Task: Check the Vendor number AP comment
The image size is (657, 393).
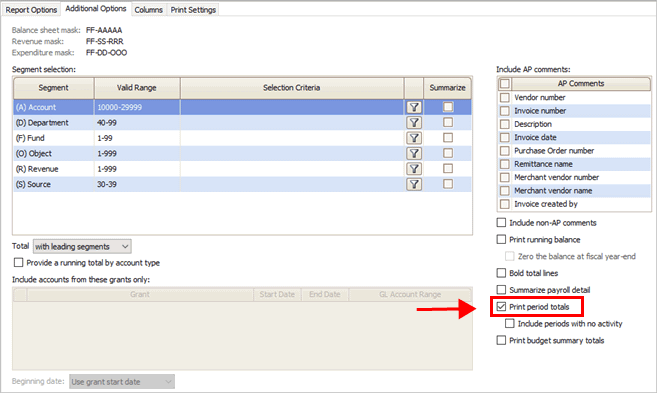Action: pos(504,98)
